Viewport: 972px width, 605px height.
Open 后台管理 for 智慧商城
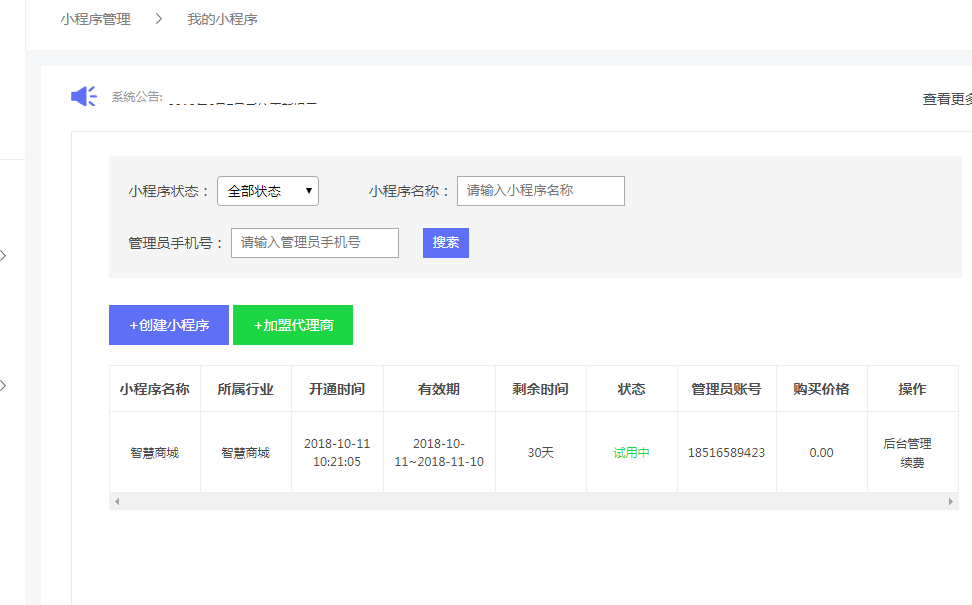907,443
